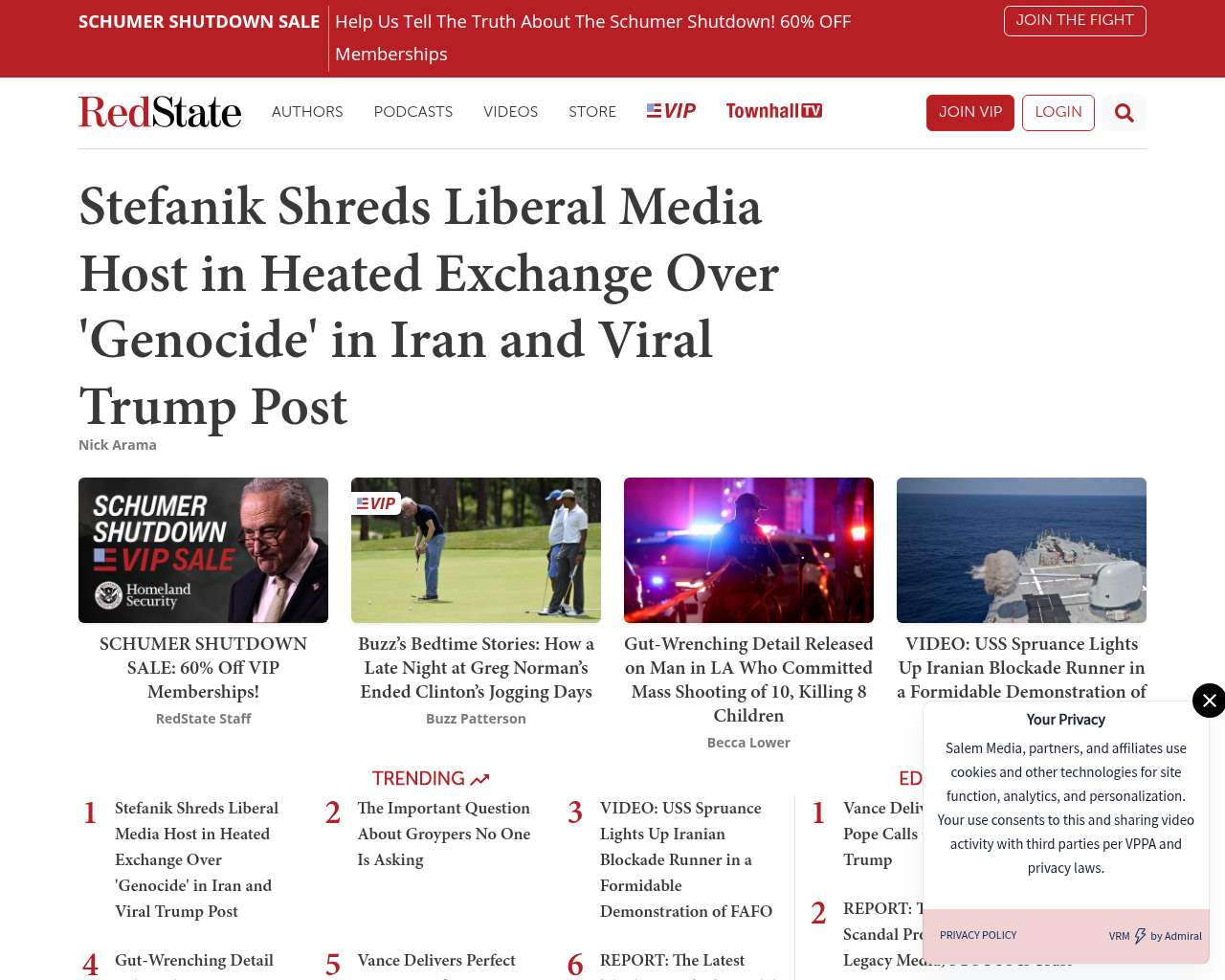Click the 'by Admiral' link

(x=1176, y=936)
